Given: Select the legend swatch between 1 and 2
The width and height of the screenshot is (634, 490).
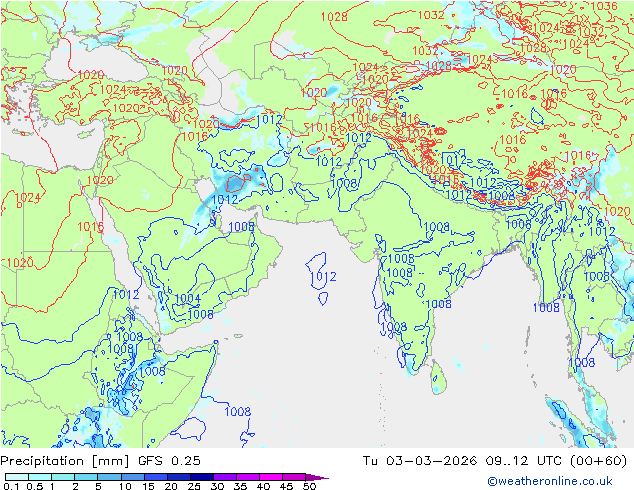Looking at the screenshot, I should [63, 477].
